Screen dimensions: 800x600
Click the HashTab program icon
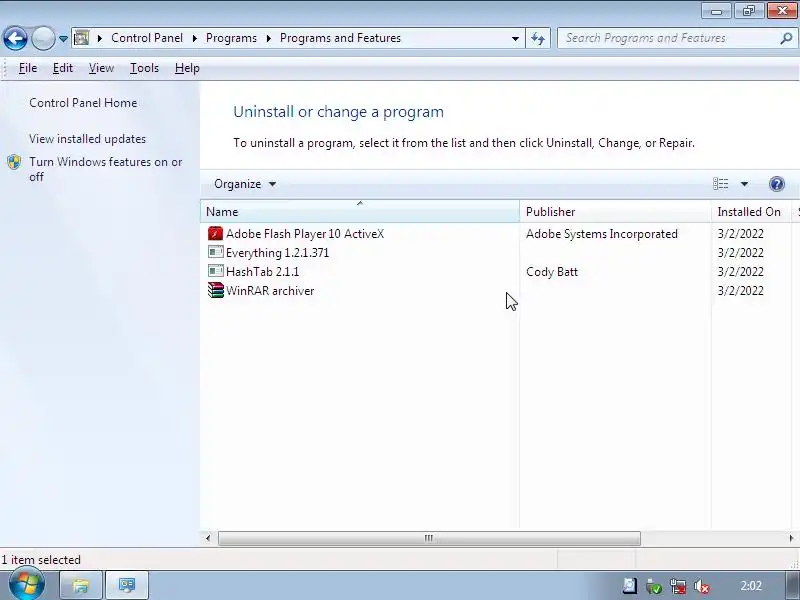point(215,271)
